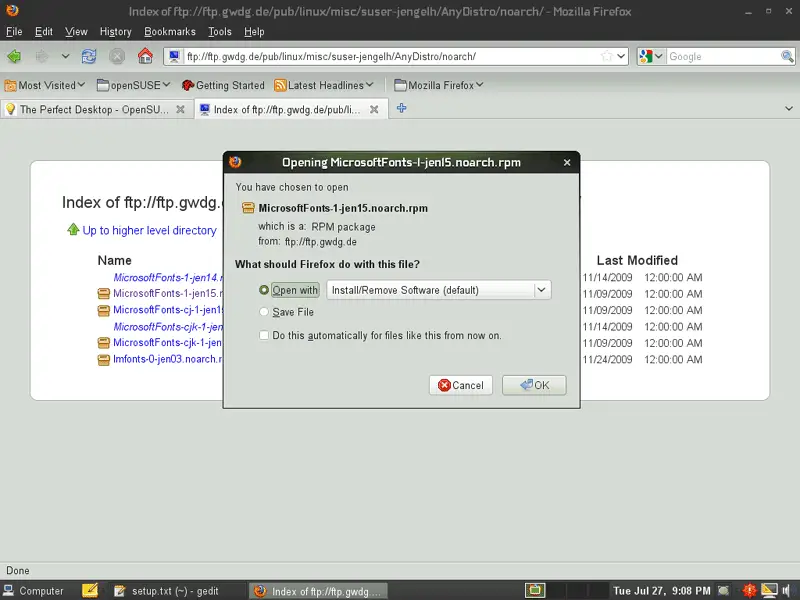The image size is (800, 600).
Task: Open the italic MicrosoftFonts-cjk-1-jen link
Action: (168, 327)
